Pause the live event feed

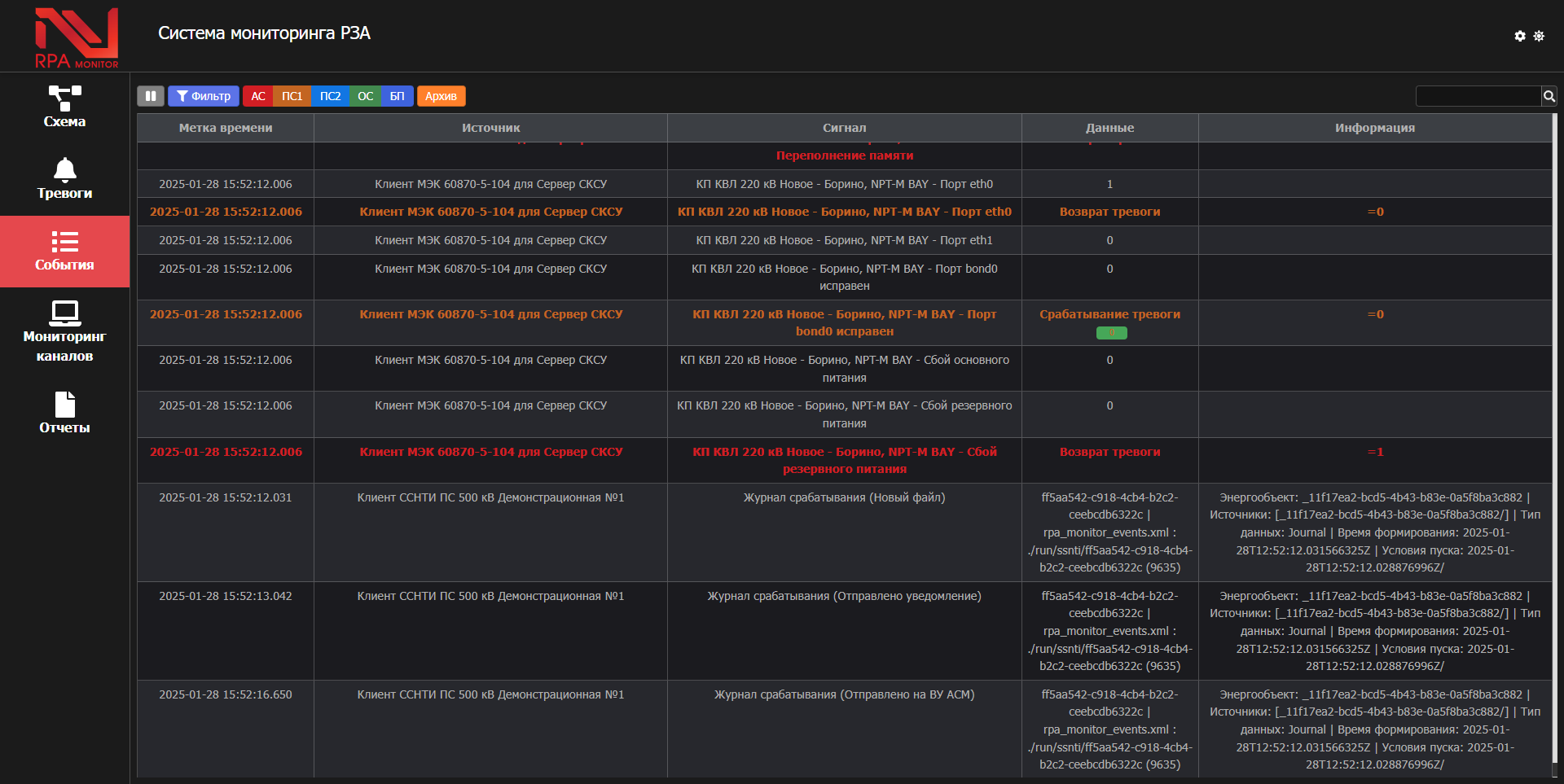151,96
